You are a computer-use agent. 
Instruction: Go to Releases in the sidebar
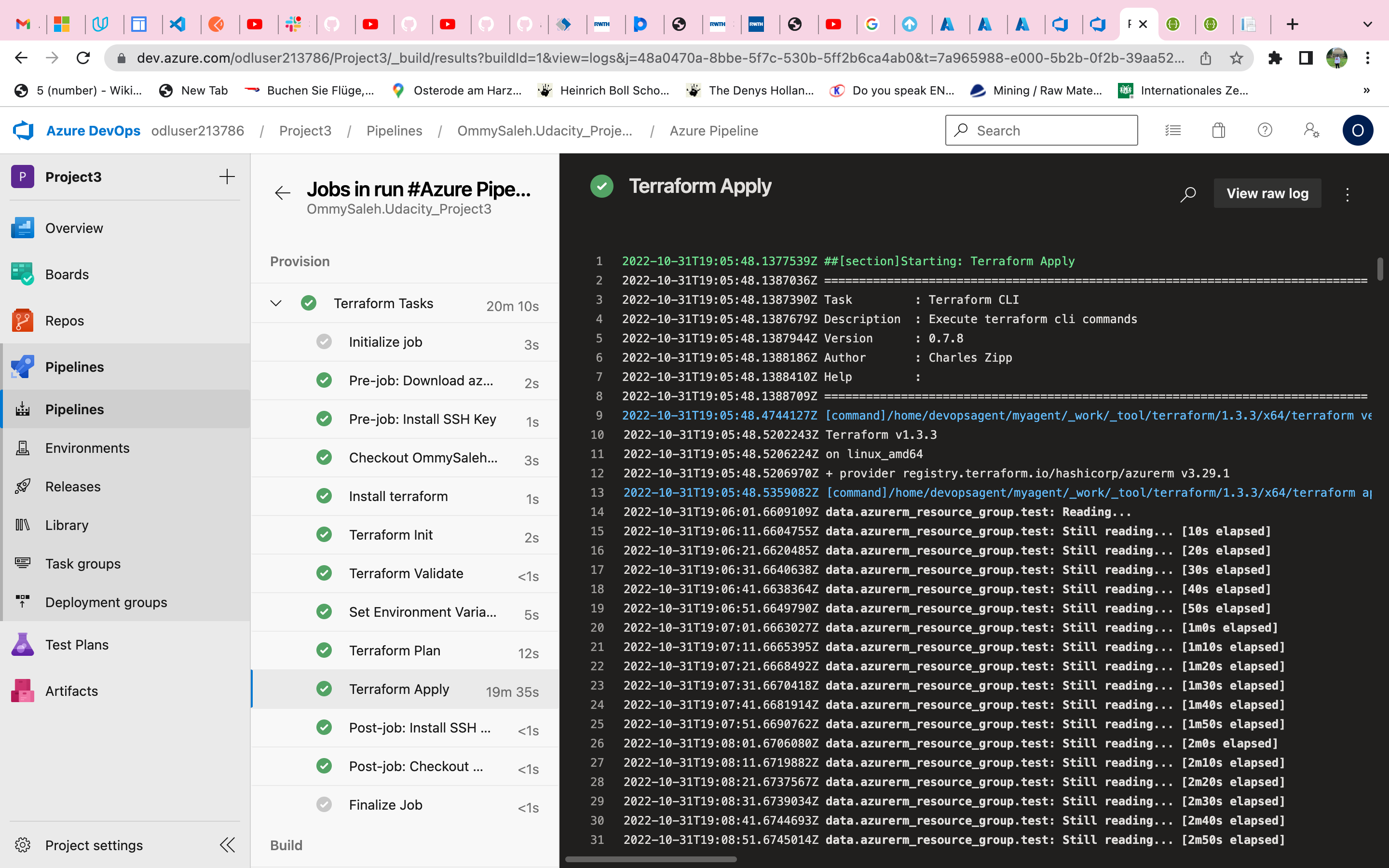tap(72, 486)
